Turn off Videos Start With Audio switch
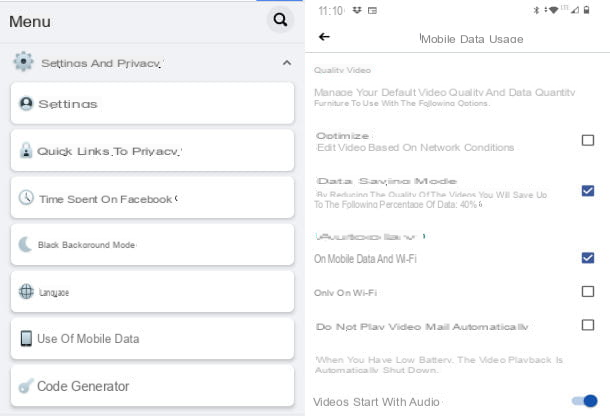Screen dimensions: 610x416 click(x=585, y=401)
